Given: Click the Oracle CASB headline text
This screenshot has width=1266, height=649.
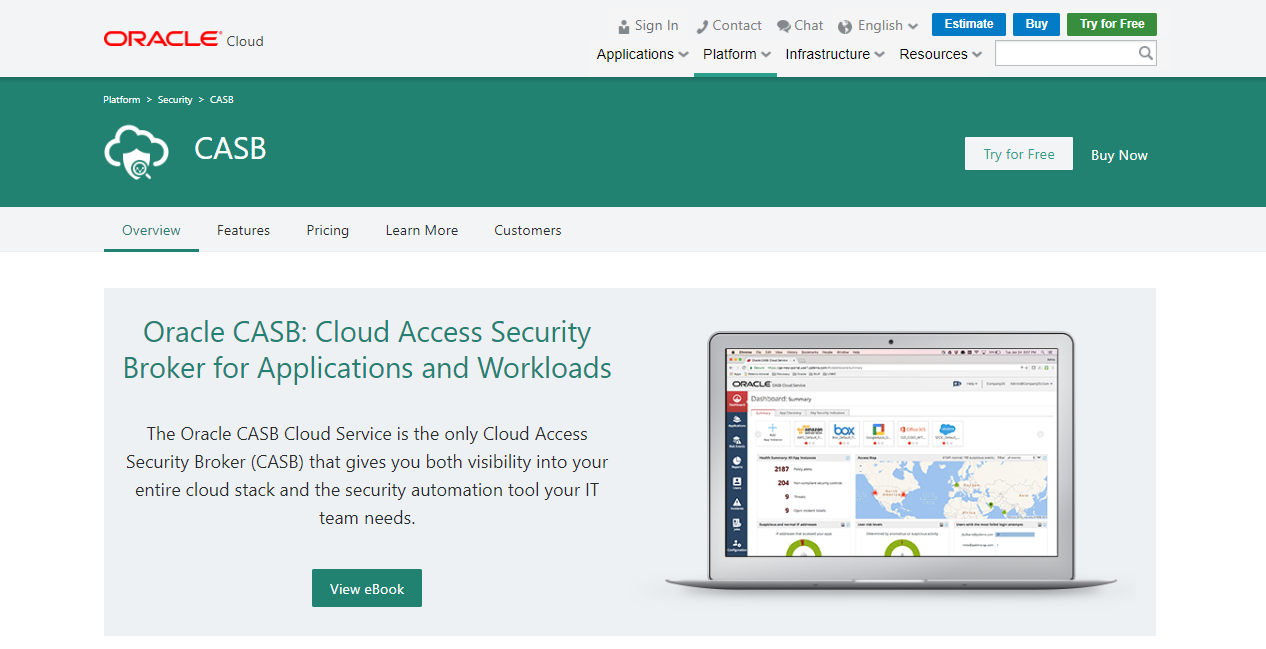Looking at the screenshot, I should (367, 350).
